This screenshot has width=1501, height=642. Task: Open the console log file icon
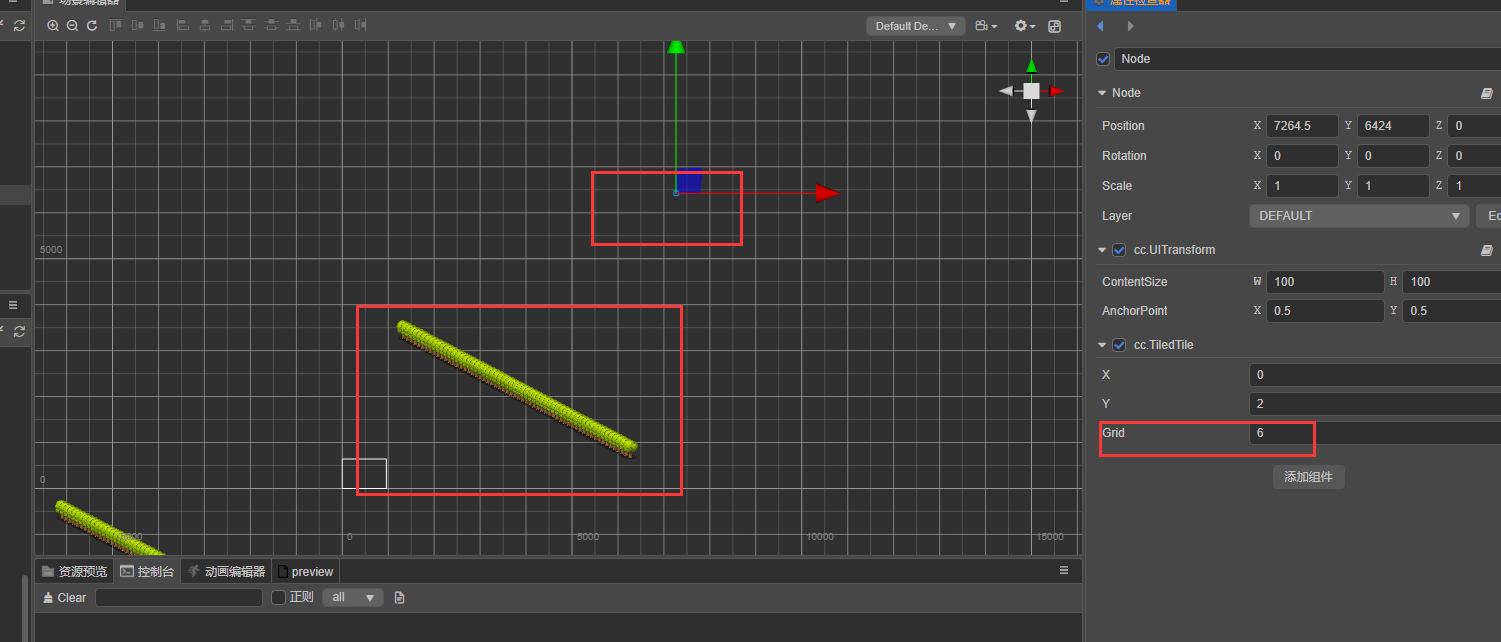[400, 598]
